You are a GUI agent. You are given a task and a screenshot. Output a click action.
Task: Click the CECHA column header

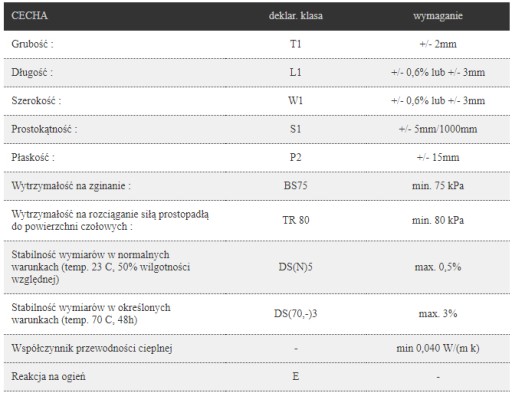coord(29,16)
